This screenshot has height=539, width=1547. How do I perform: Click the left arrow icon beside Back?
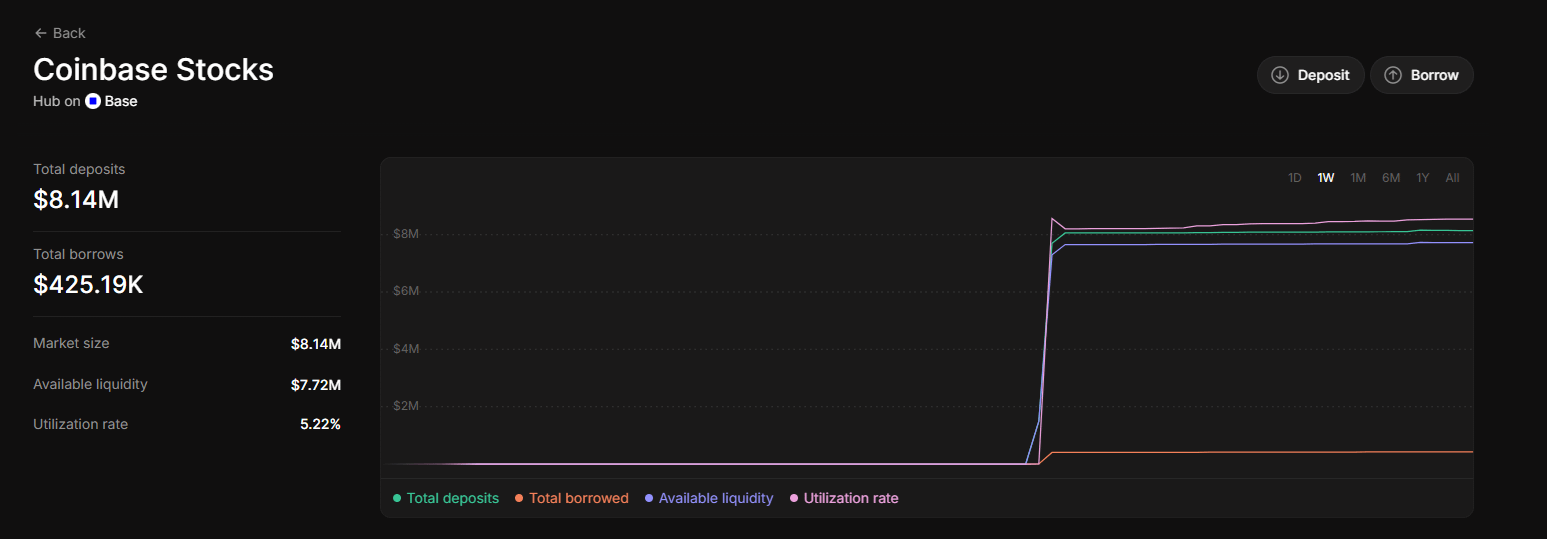coord(40,33)
